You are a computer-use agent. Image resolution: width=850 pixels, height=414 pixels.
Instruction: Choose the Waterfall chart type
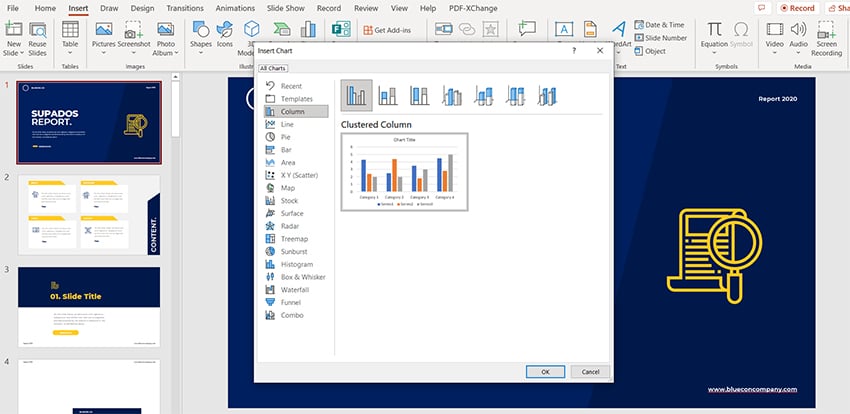click(294, 289)
